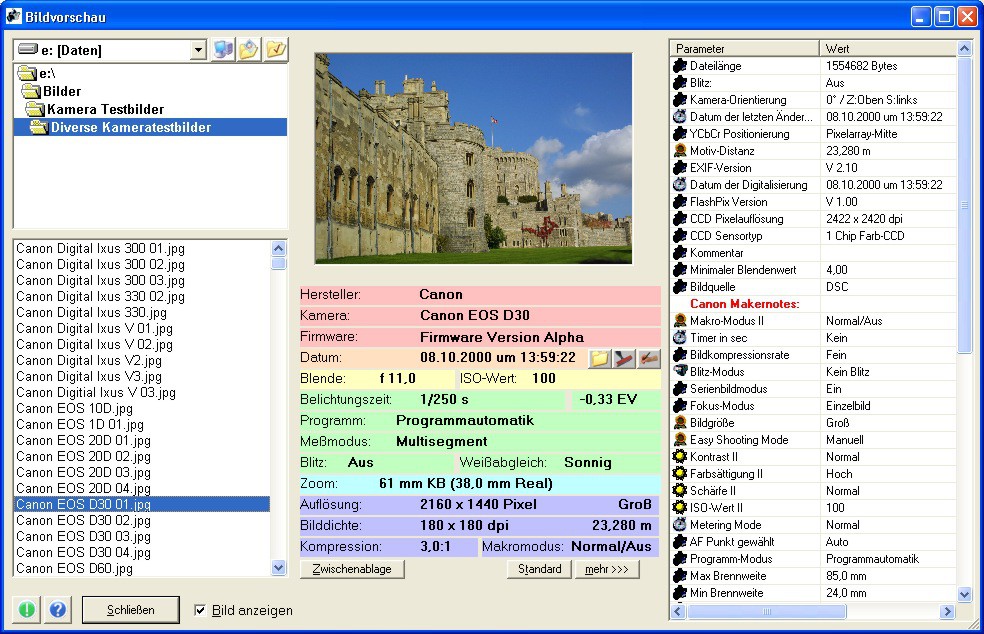The image size is (984, 634).
Task: Click the castle preview image
Action: coord(473,158)
